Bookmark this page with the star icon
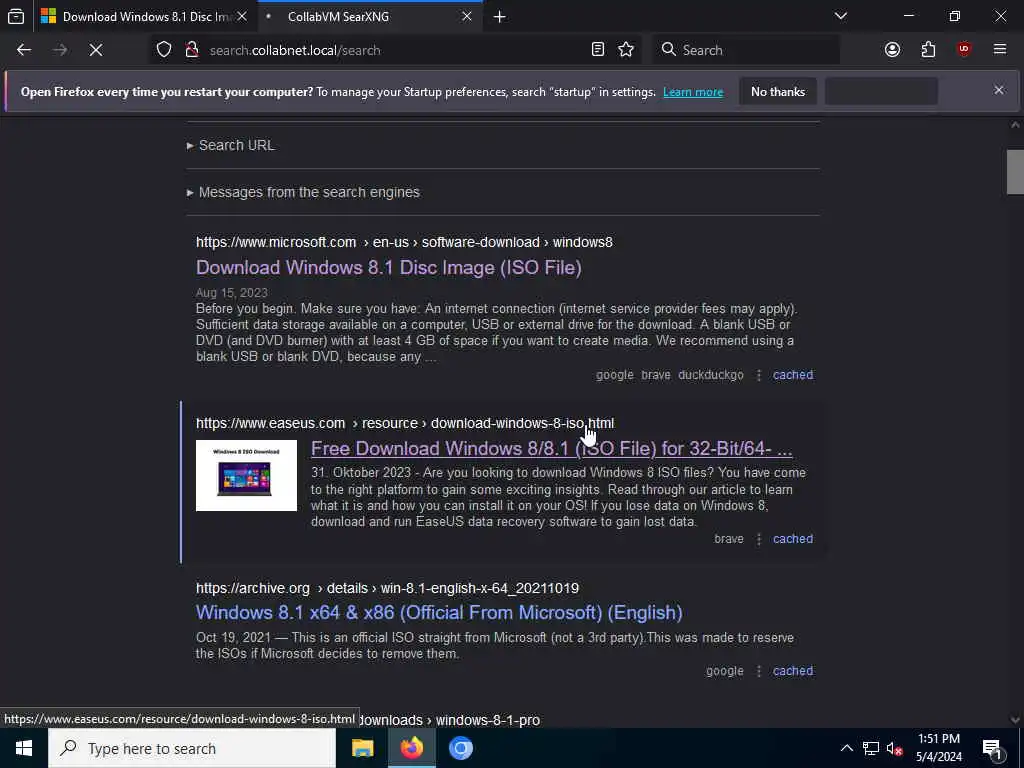The width and height of the screenshot is (1024, 768). tap(626, 50)
